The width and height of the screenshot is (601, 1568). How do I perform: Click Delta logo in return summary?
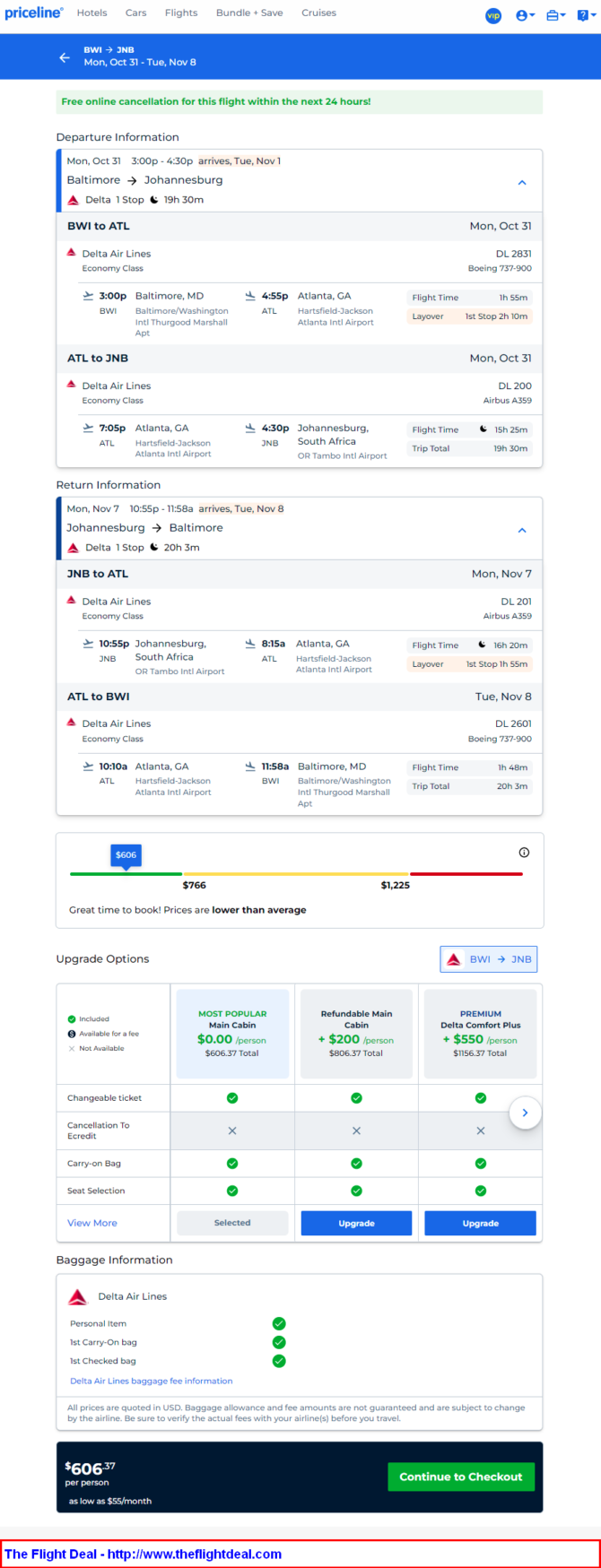coord(74,548)
